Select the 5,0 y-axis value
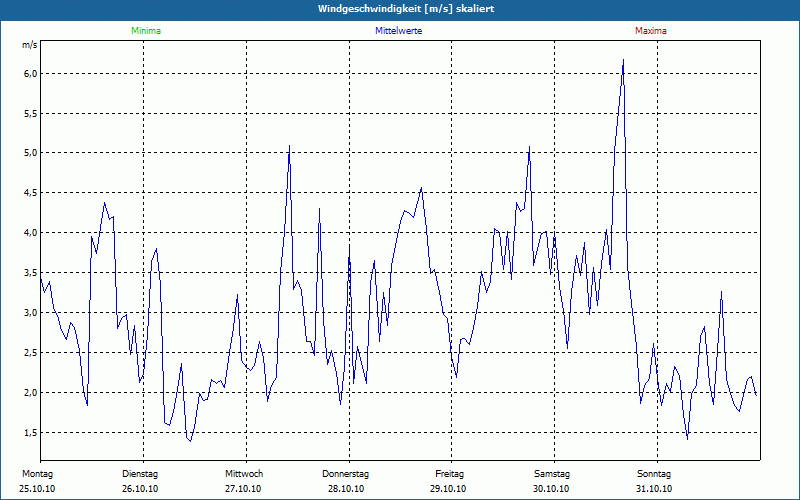The width and height of the screenshot is (800, 500). [31, 153]
